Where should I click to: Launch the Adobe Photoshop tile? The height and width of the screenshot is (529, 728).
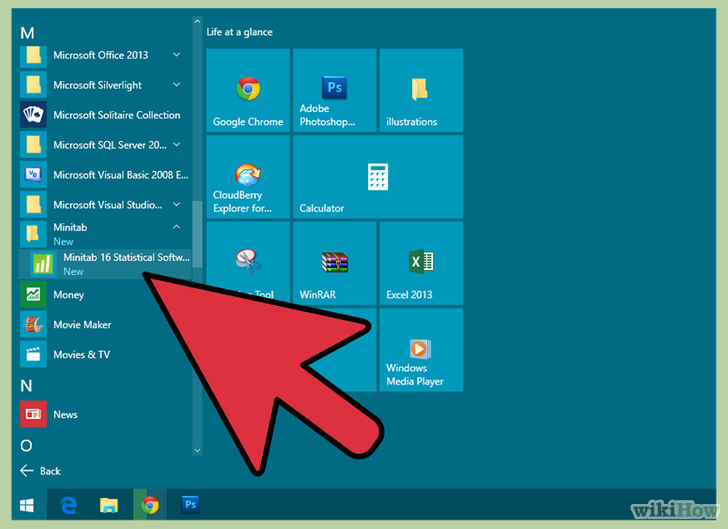334,90
